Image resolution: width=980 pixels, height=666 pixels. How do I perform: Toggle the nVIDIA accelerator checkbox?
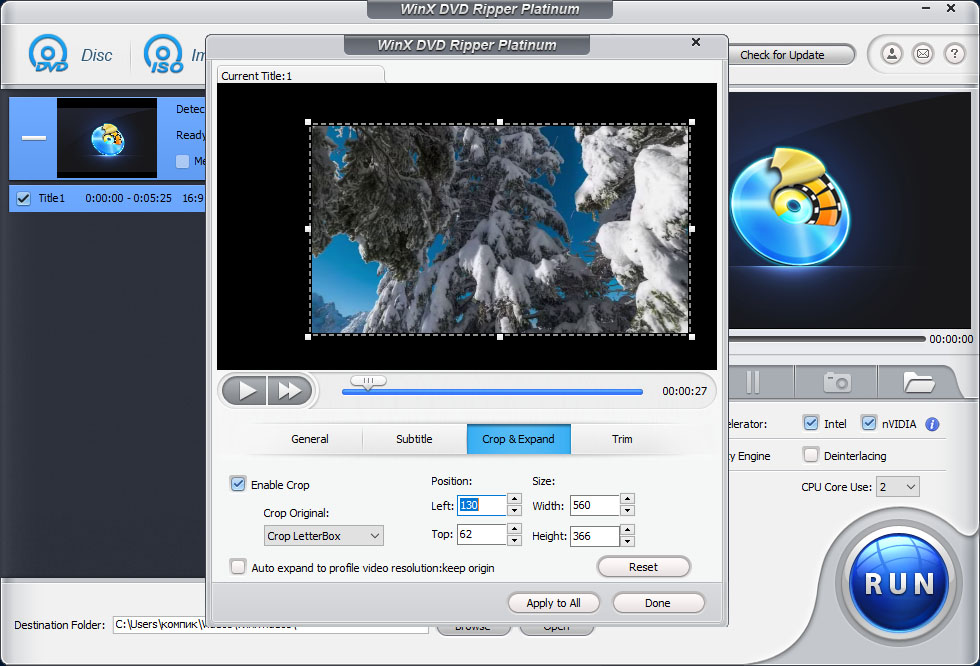[x=869, y=424]
